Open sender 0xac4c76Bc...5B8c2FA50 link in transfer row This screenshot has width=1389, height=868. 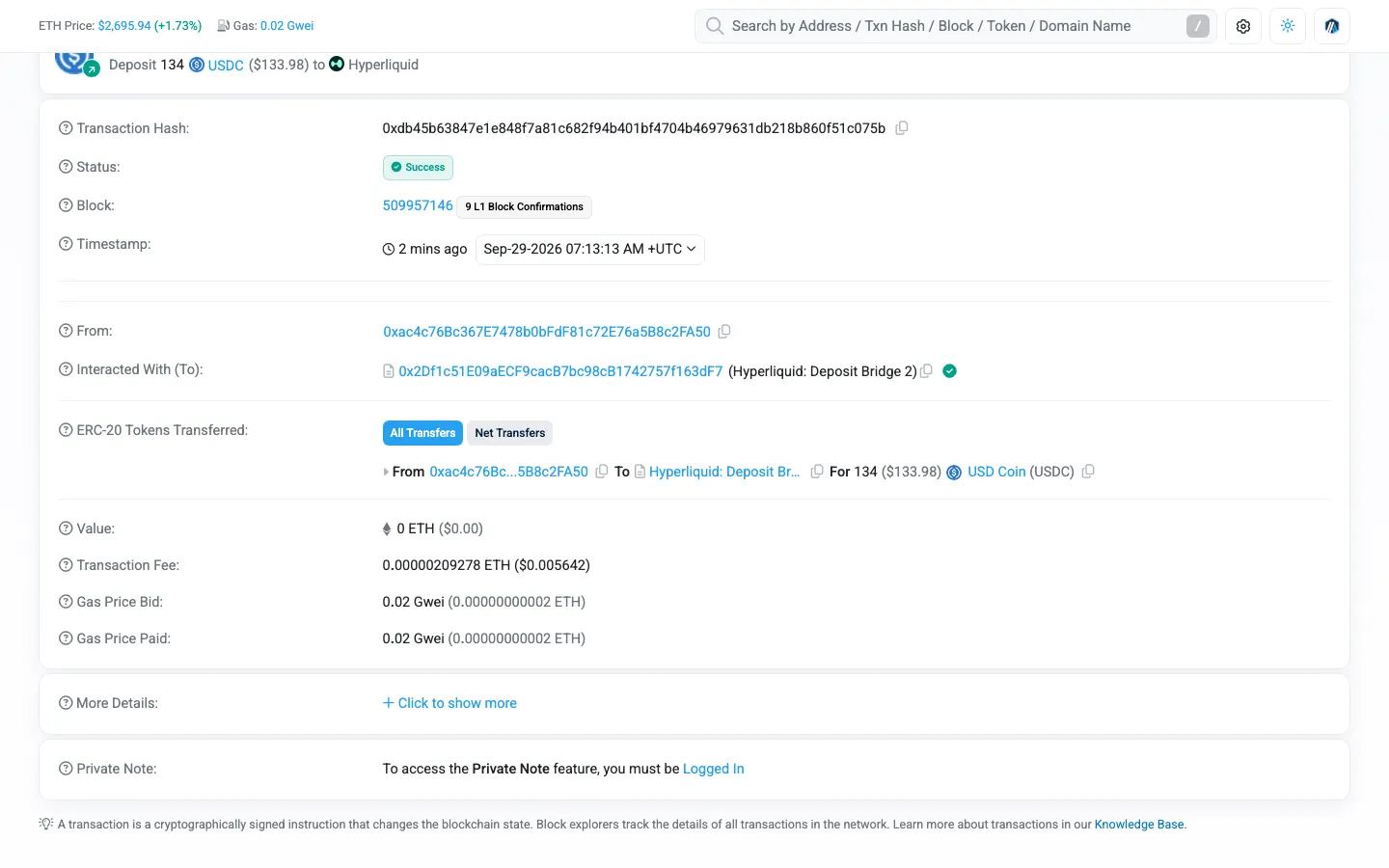(508, 472)
